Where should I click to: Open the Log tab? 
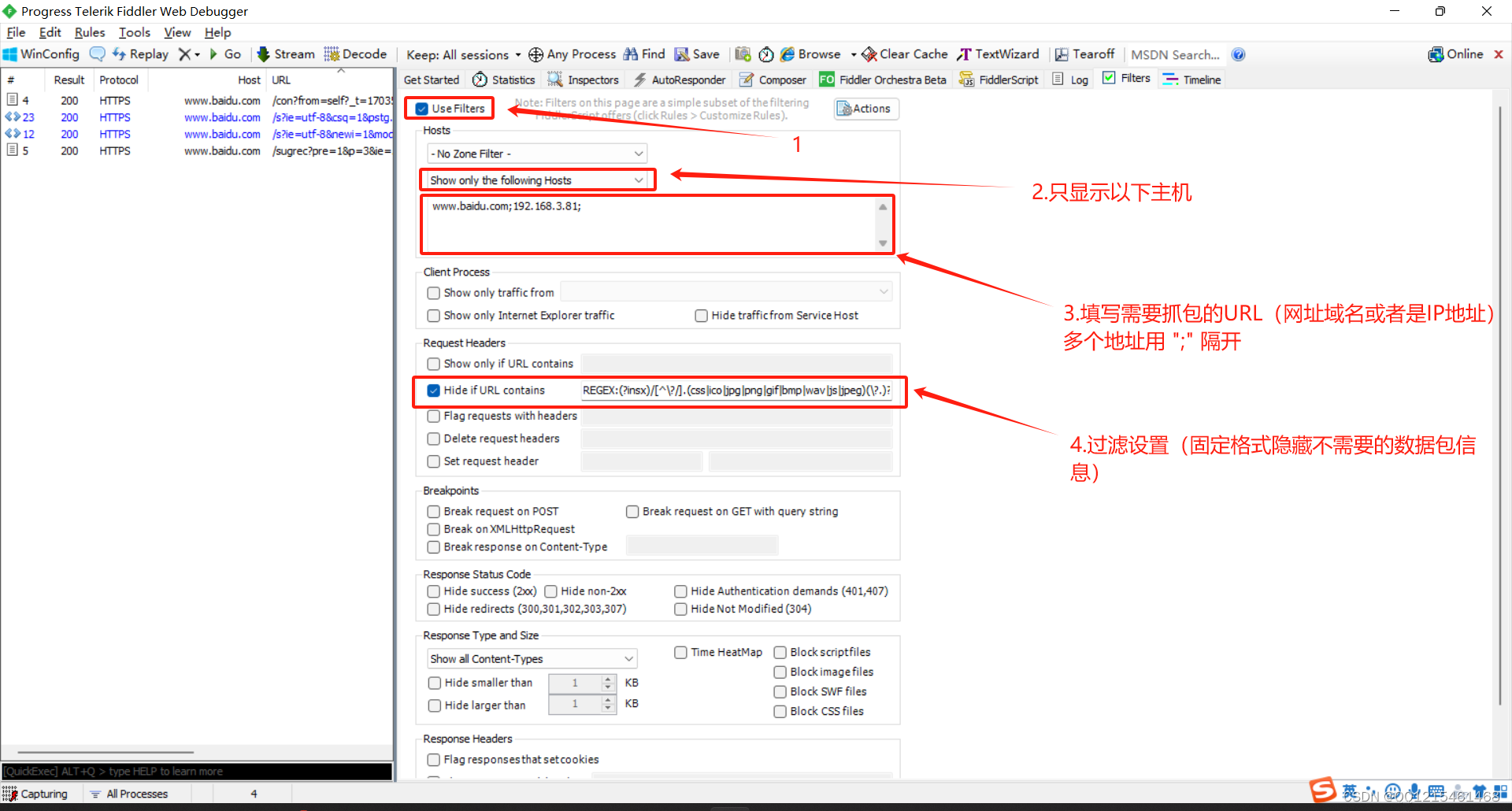[x=1070, y=80]
